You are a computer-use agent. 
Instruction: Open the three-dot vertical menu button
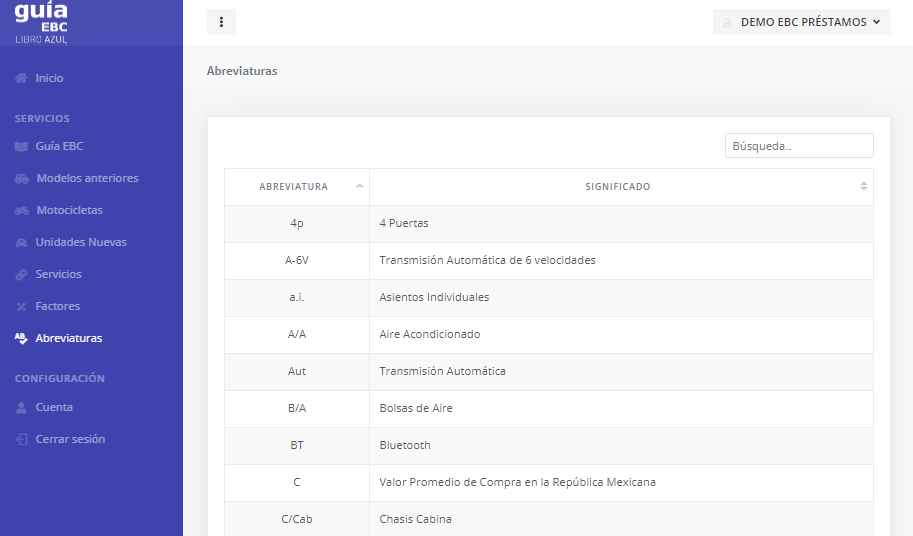[221, 22]
